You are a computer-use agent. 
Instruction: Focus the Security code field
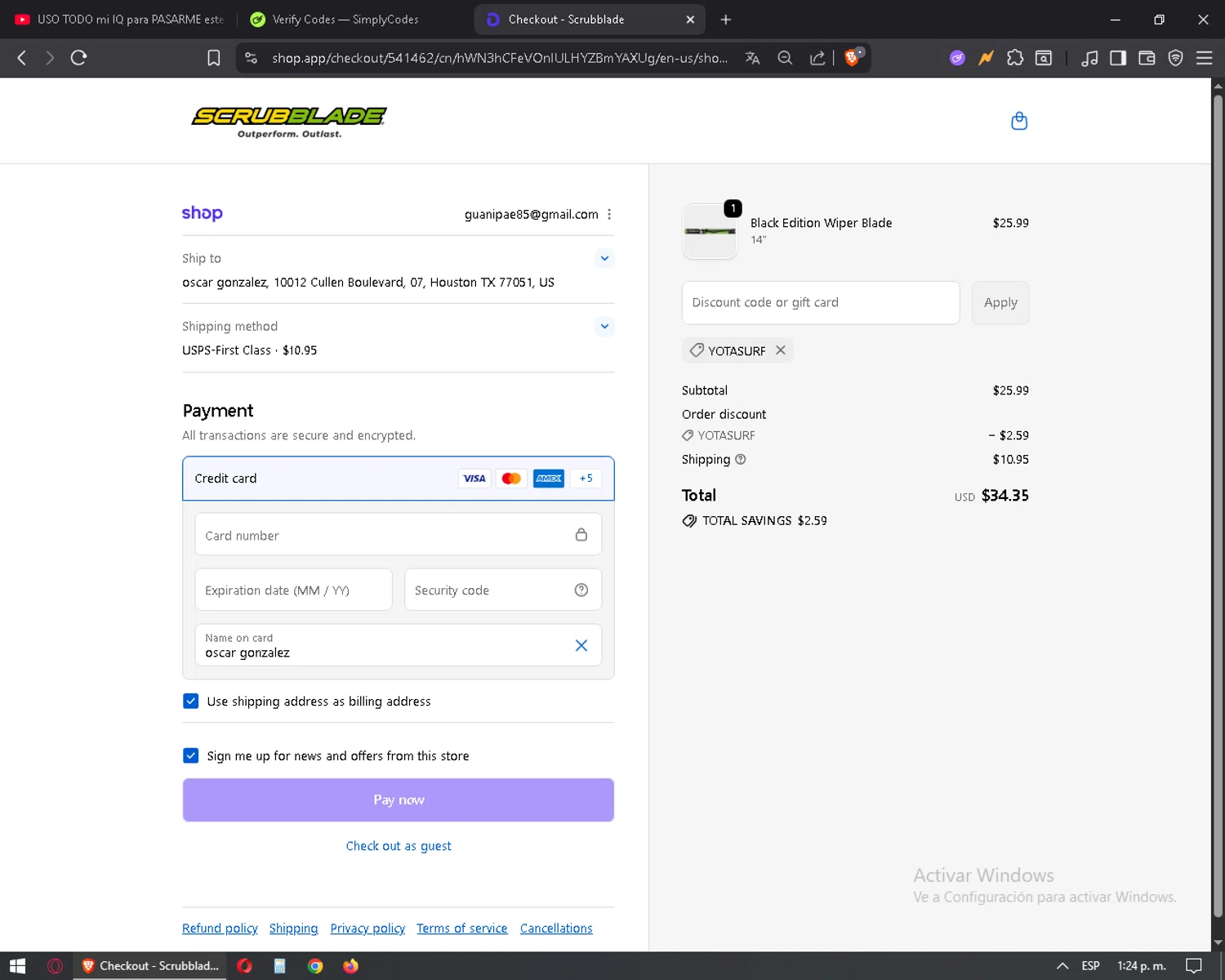503,590
